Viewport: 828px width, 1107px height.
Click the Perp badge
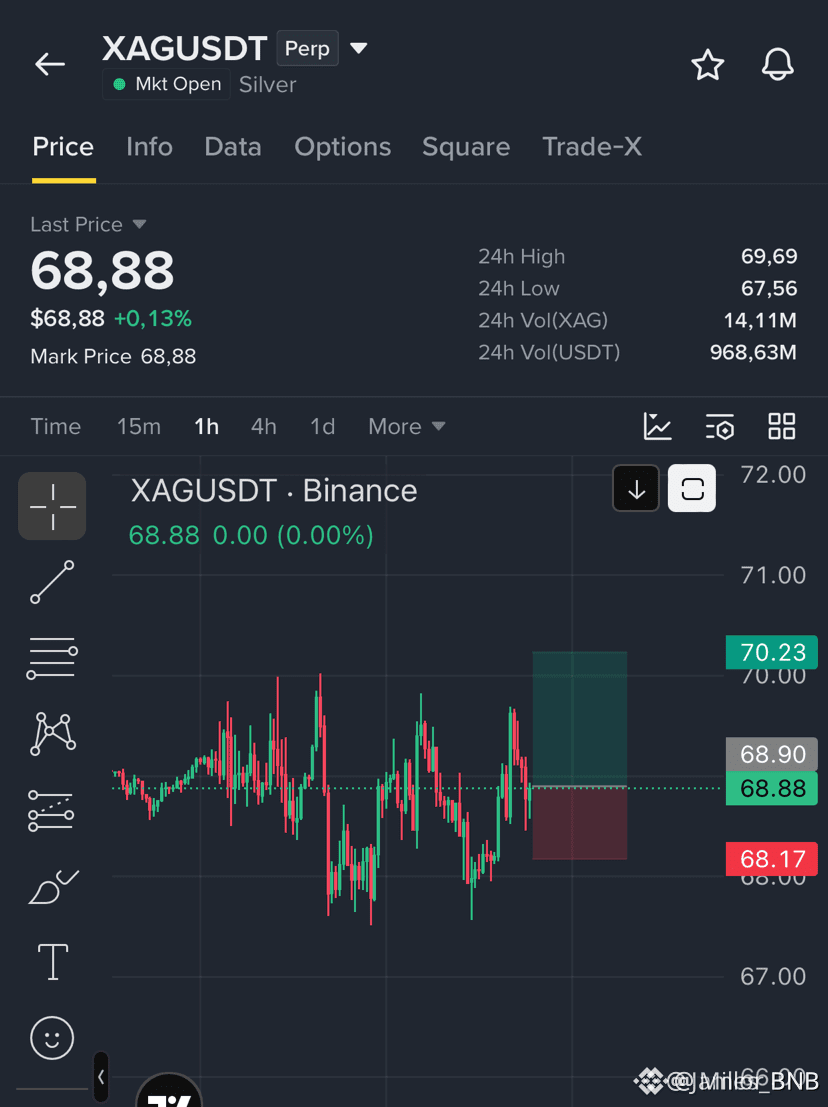point(307,48)
